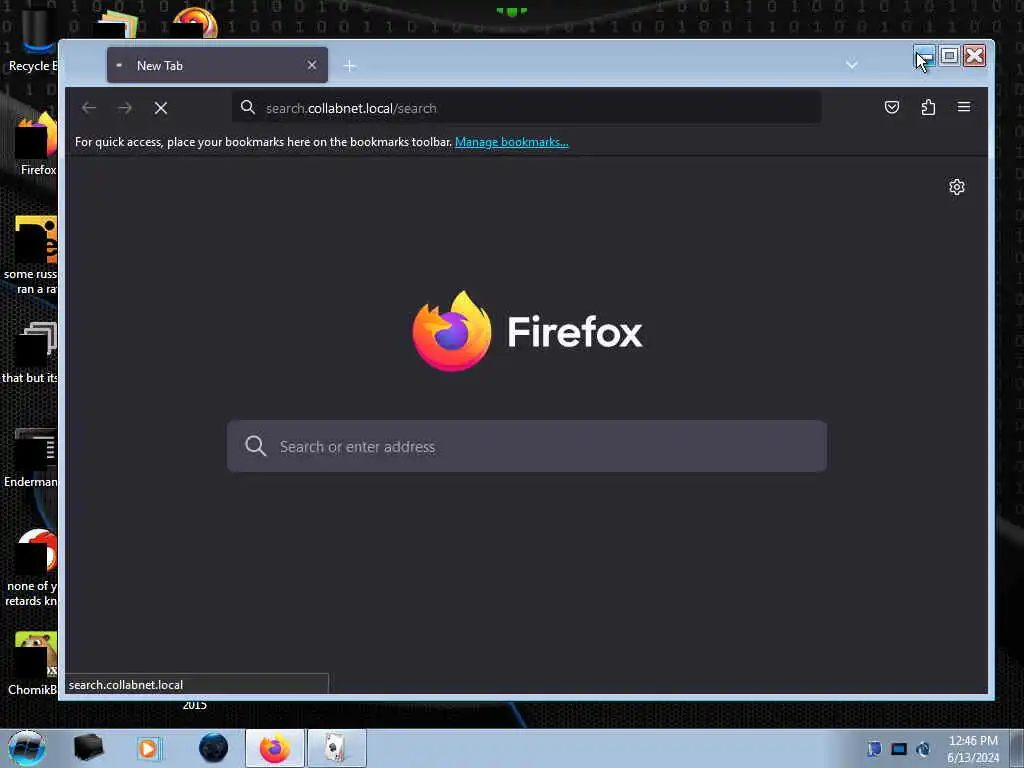Click the network globe tray icon

[923, 748]
